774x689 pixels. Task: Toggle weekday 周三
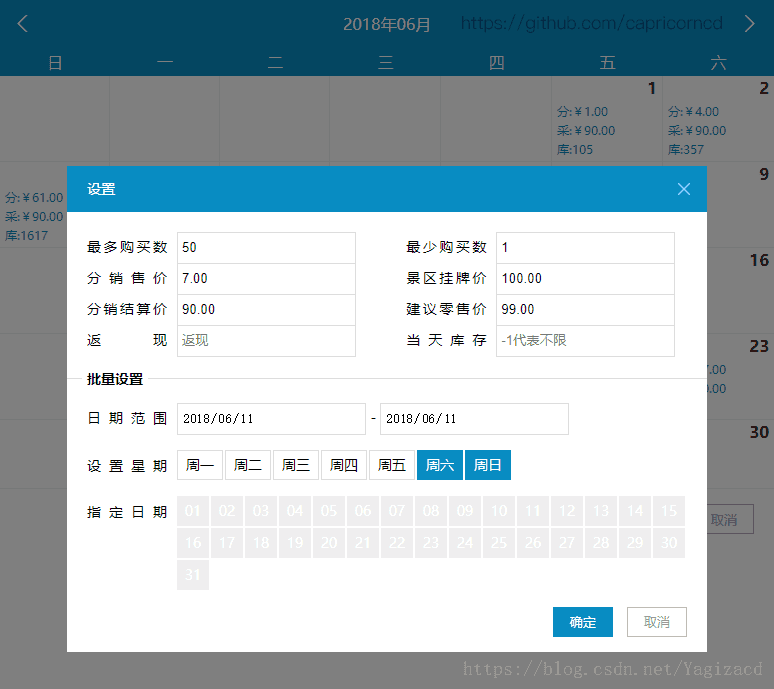[x=296, y=465]
